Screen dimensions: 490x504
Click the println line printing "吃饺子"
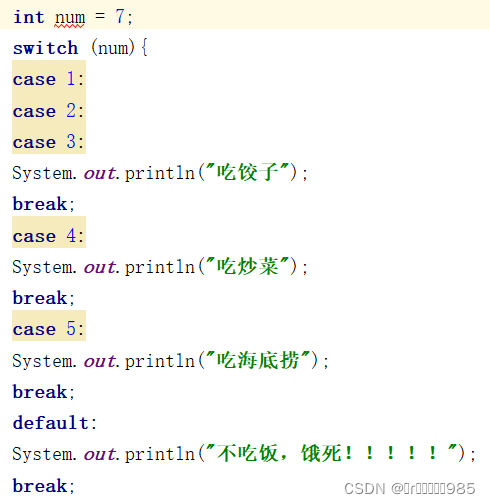(160, 173)
